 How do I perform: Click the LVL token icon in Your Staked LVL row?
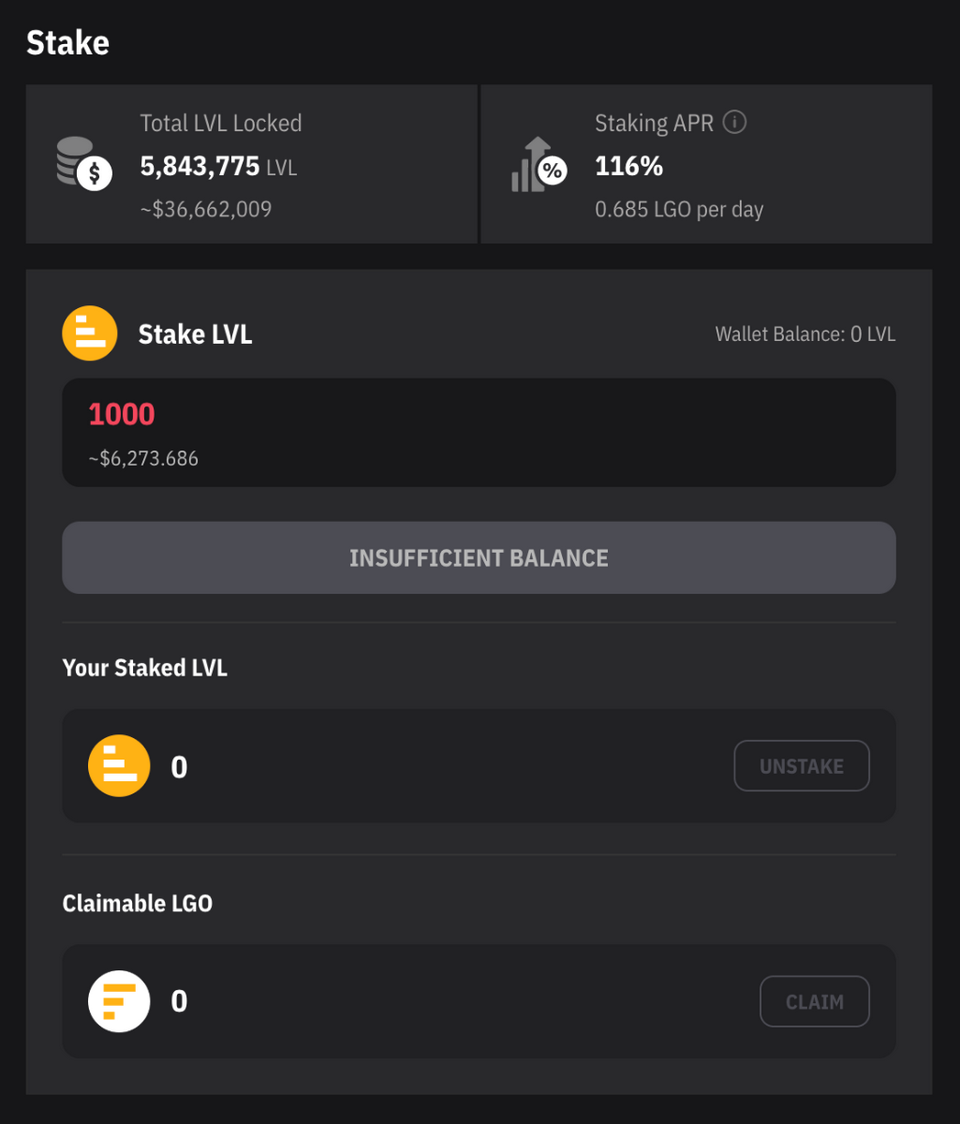coord(119,766)
